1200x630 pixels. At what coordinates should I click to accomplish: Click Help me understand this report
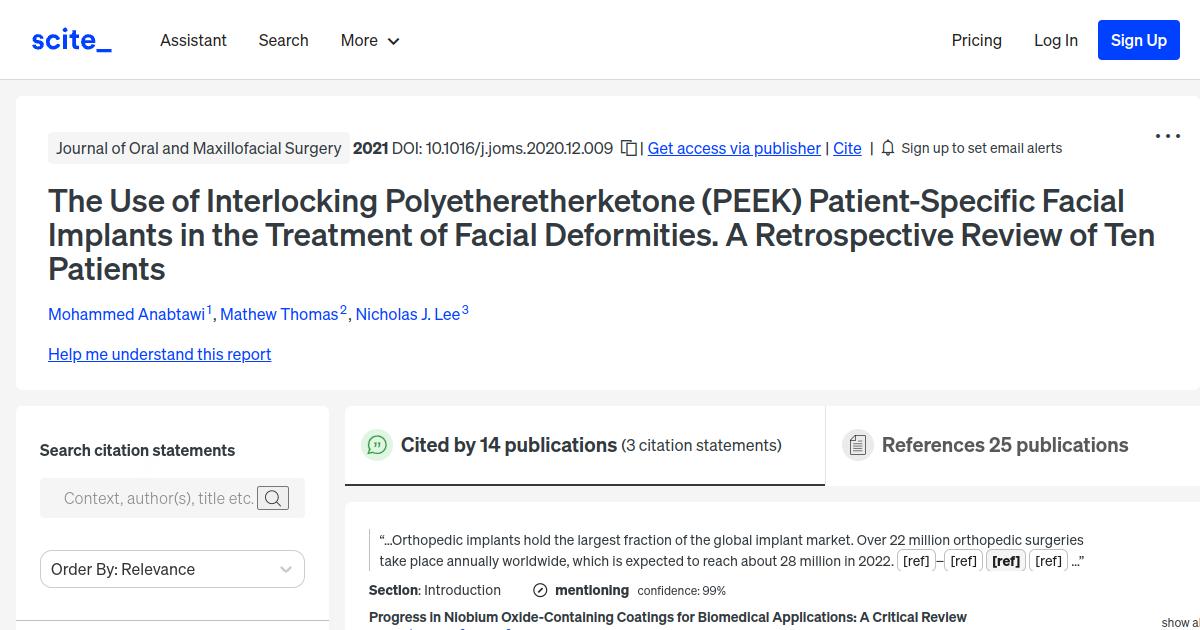pyautogui.click(x=159, y=354)
